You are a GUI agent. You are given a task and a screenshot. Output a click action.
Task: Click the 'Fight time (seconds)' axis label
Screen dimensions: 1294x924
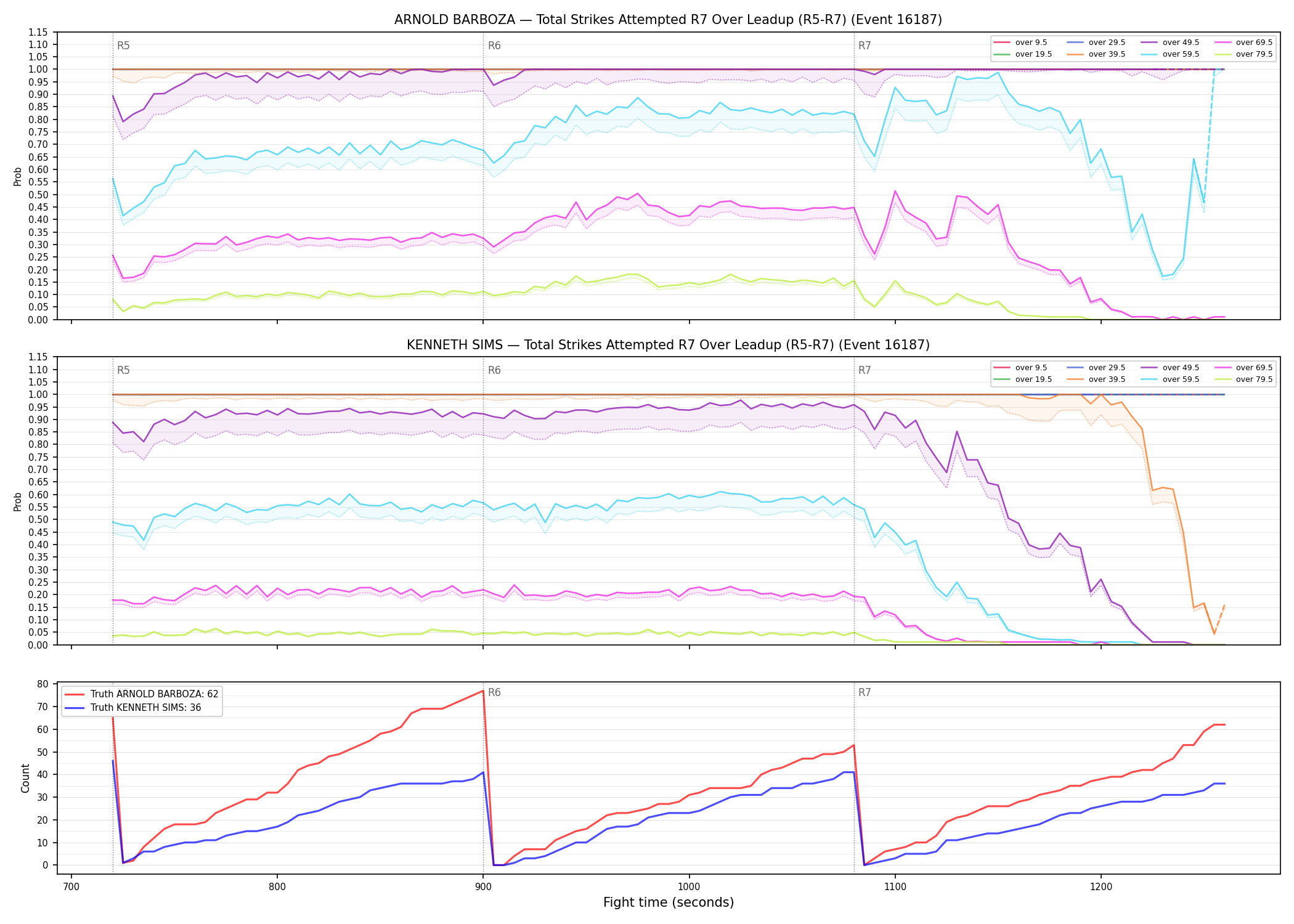[669, 902]
